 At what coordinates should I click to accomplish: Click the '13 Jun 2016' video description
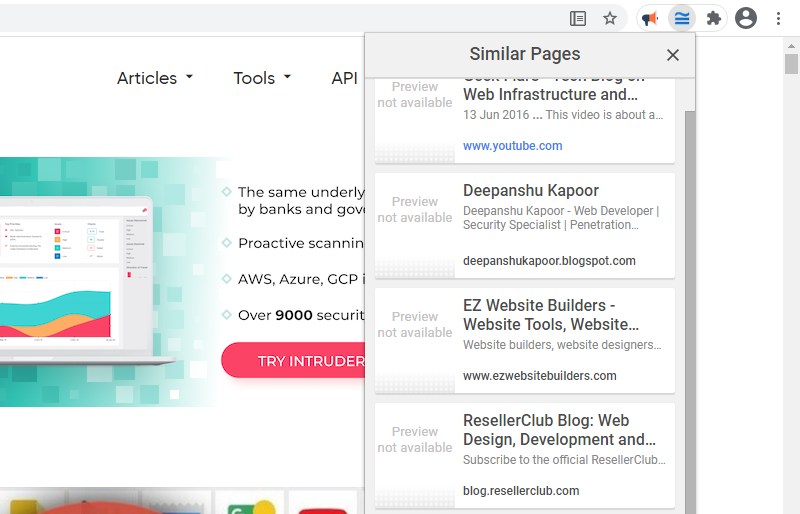click(563, 115)
